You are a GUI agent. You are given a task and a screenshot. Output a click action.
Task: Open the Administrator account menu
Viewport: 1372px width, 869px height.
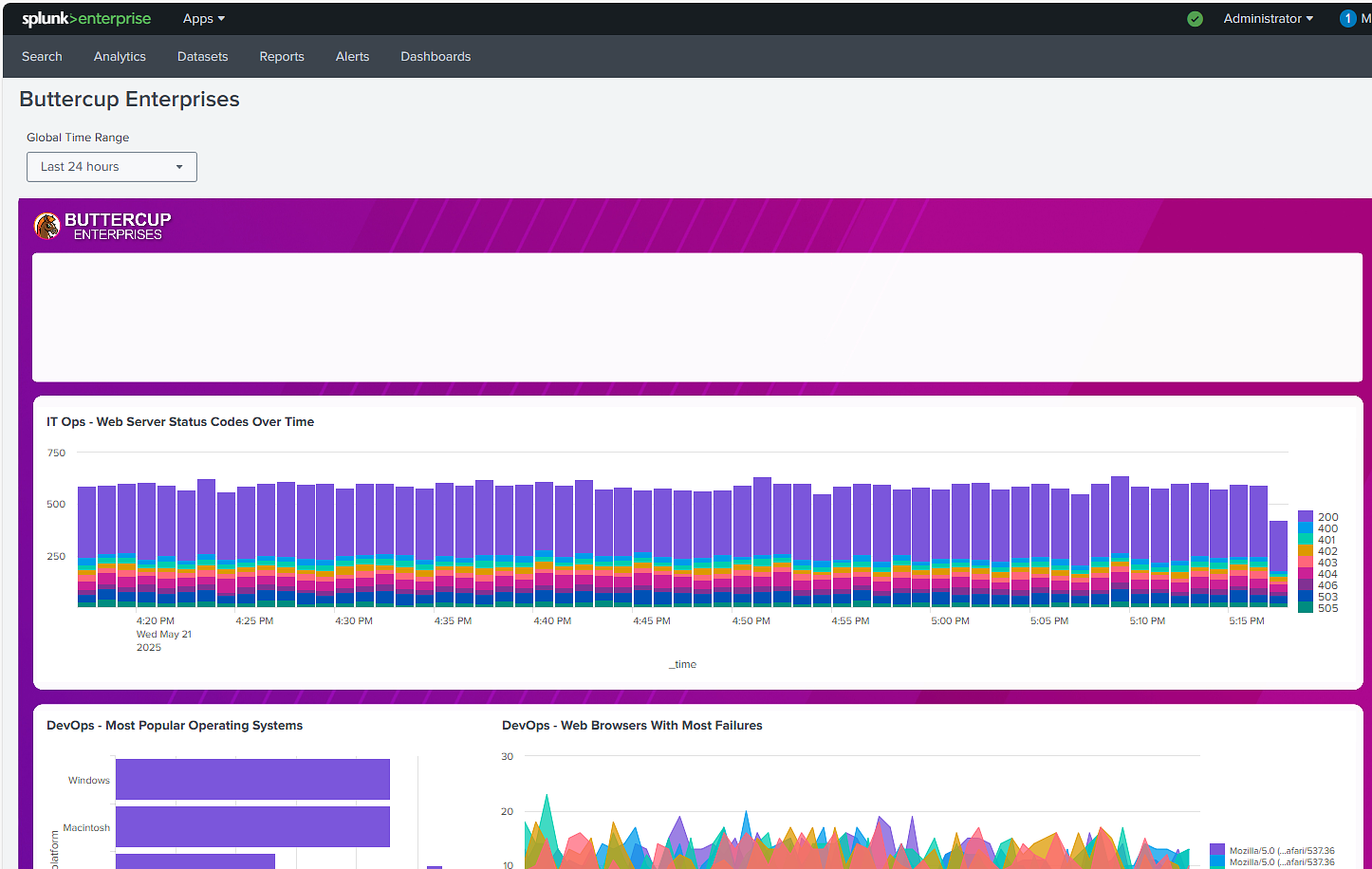coord(1269,19)
